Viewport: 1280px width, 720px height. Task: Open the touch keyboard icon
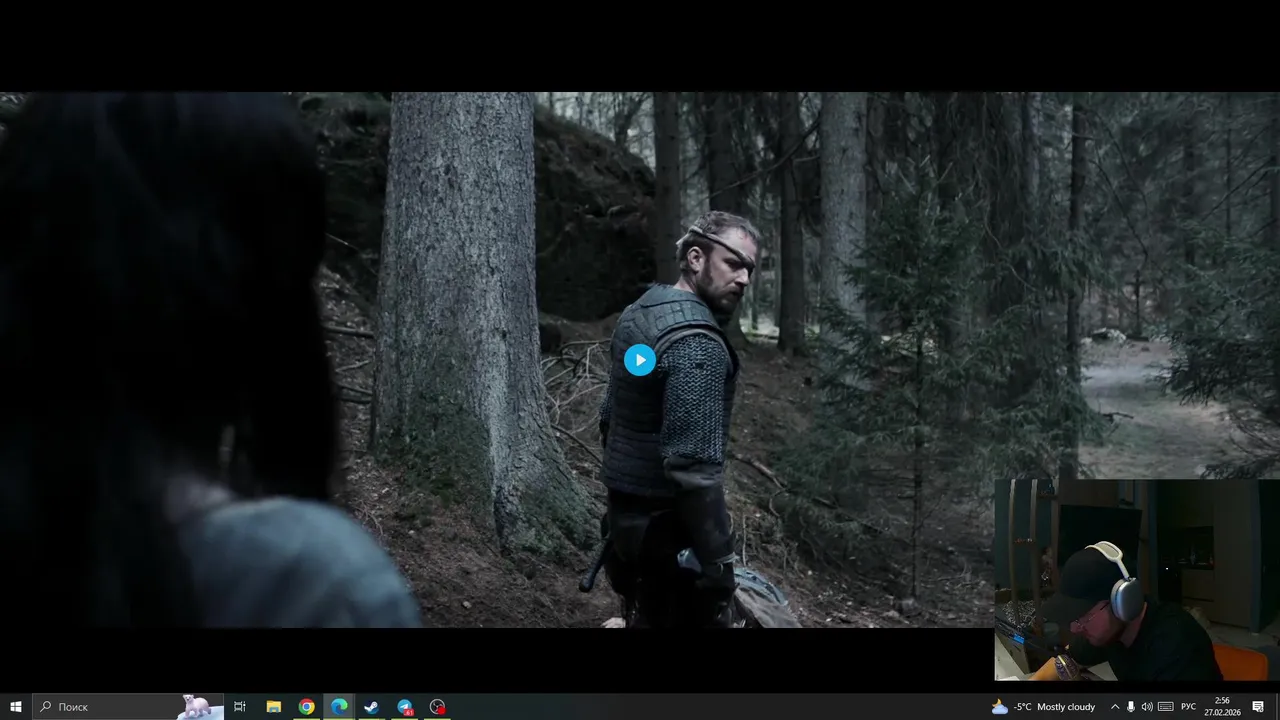(1166, 707)
